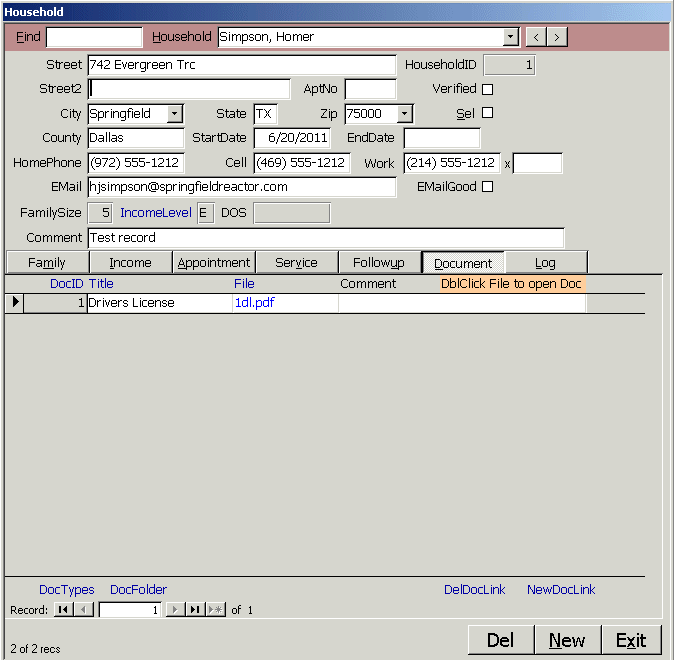Check the Sel checkbox

(488, 113)
